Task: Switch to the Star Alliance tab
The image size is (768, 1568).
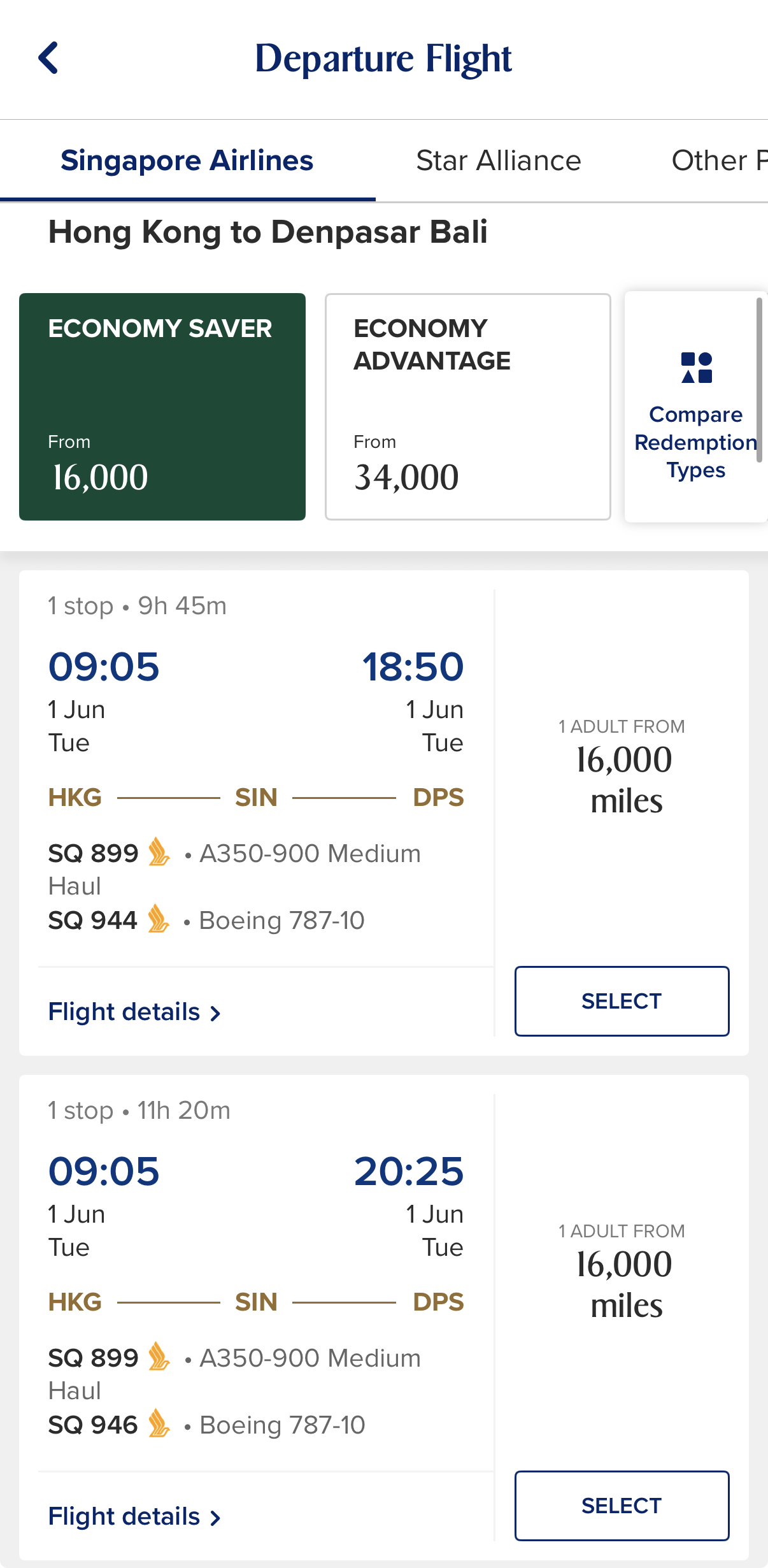Action: click(499, 161)
